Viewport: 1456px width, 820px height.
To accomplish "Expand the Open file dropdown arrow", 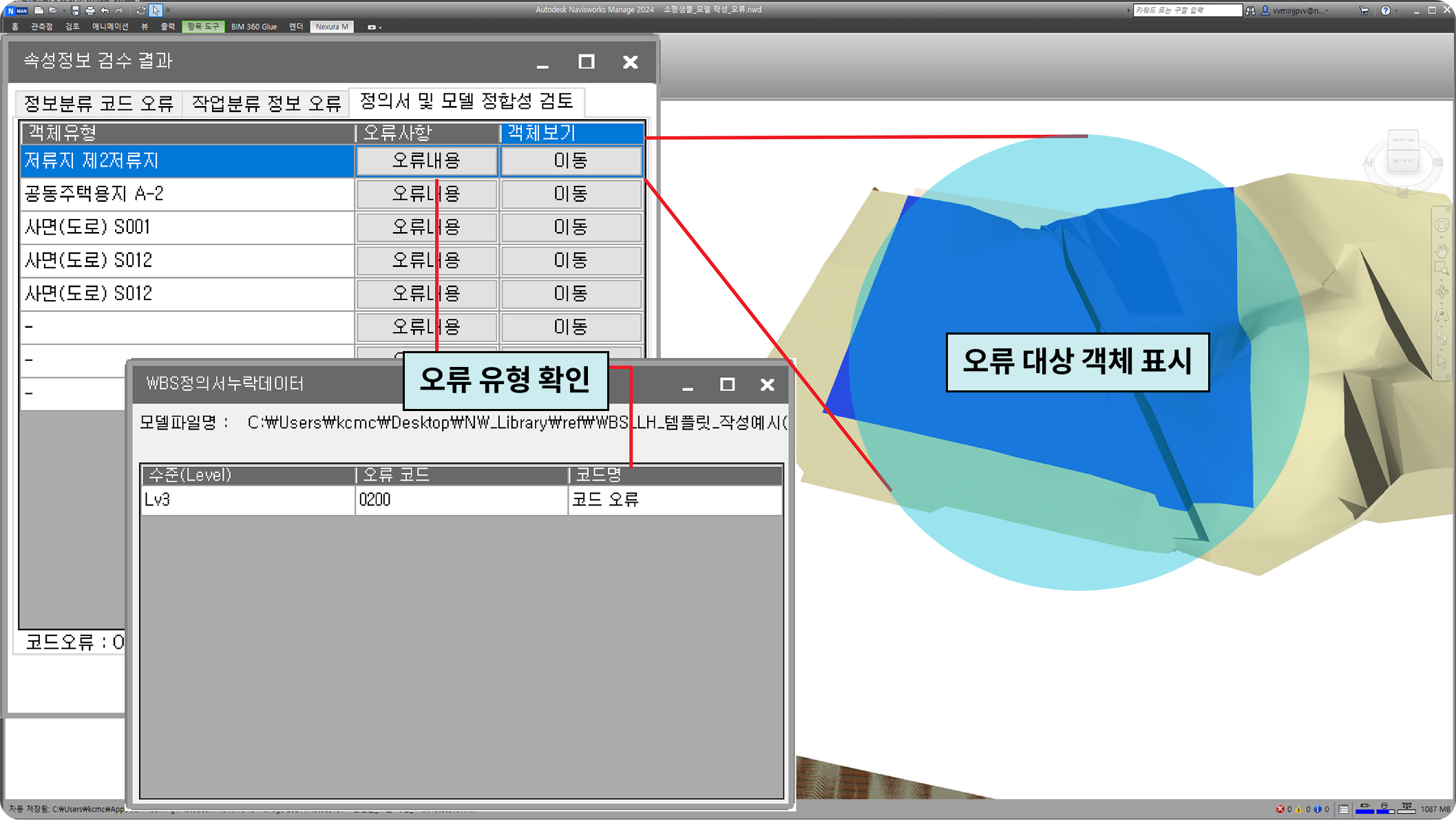I will [64, 10].
